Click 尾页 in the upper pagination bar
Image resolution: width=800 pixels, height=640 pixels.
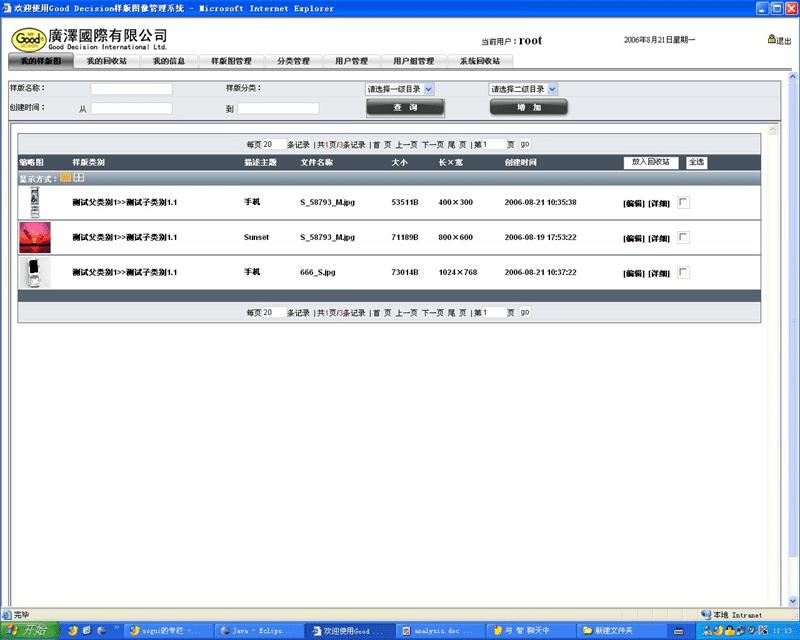[x=457, y=144]
